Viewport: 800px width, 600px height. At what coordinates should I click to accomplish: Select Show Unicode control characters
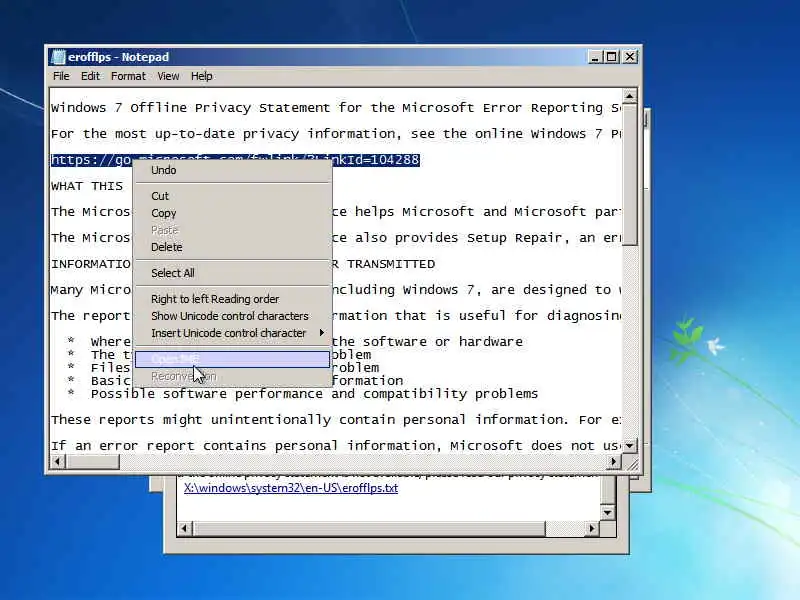(233, 316)
